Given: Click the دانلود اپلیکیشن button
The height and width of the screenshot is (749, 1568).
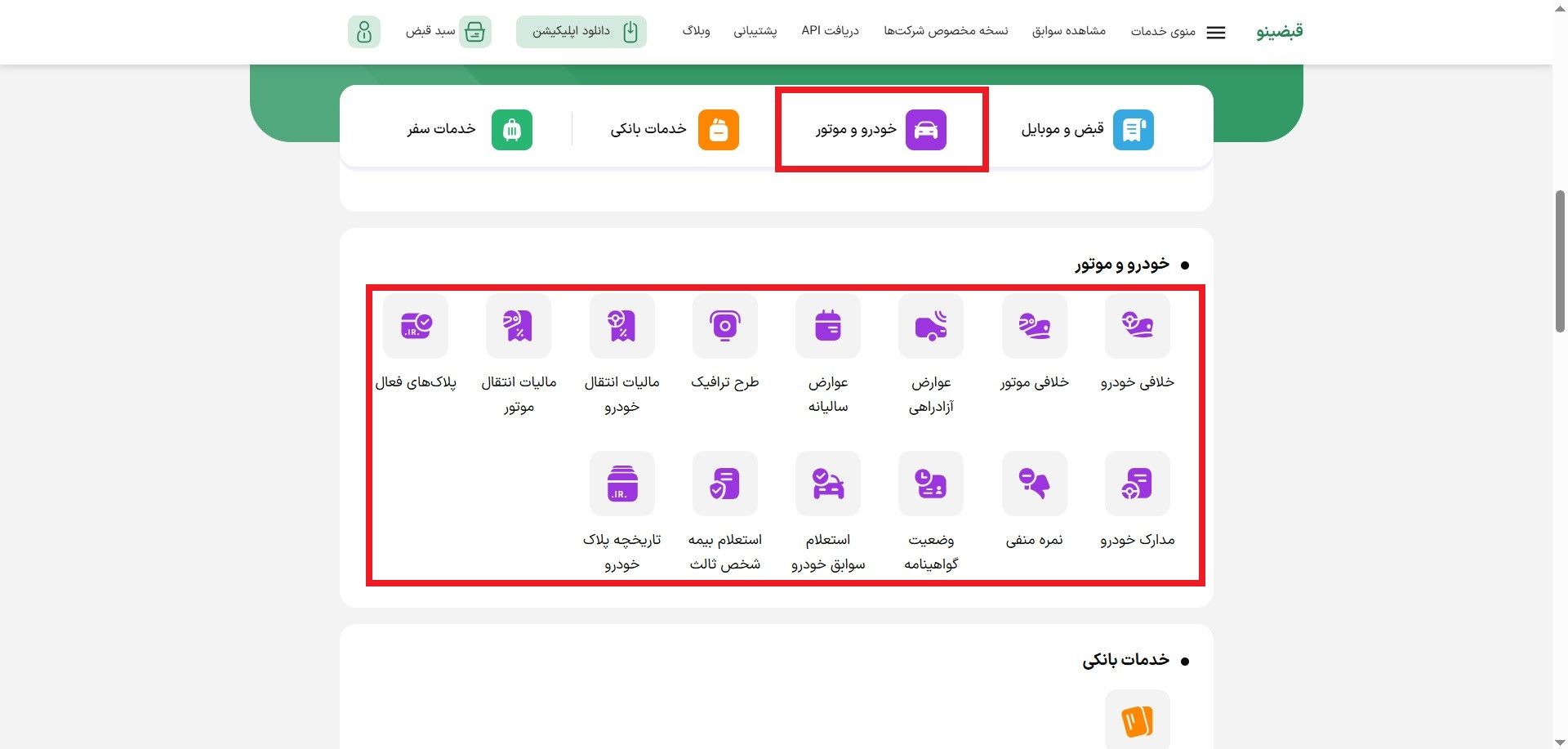Looking at the screenshot, I should (x=581, y=31).
